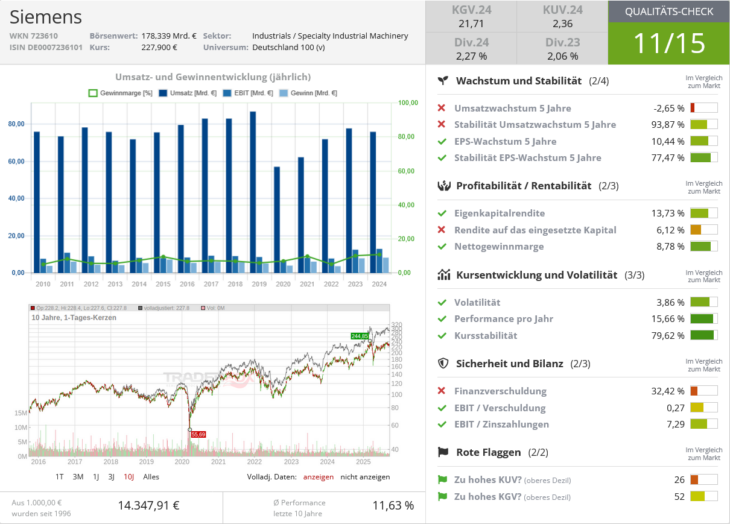Click the Div.23 metric tile

click(562, 49)
